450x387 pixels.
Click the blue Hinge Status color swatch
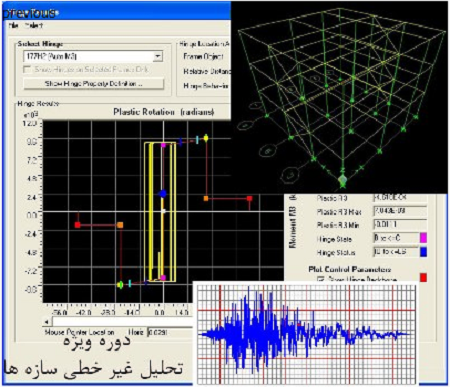coord(423,252)
